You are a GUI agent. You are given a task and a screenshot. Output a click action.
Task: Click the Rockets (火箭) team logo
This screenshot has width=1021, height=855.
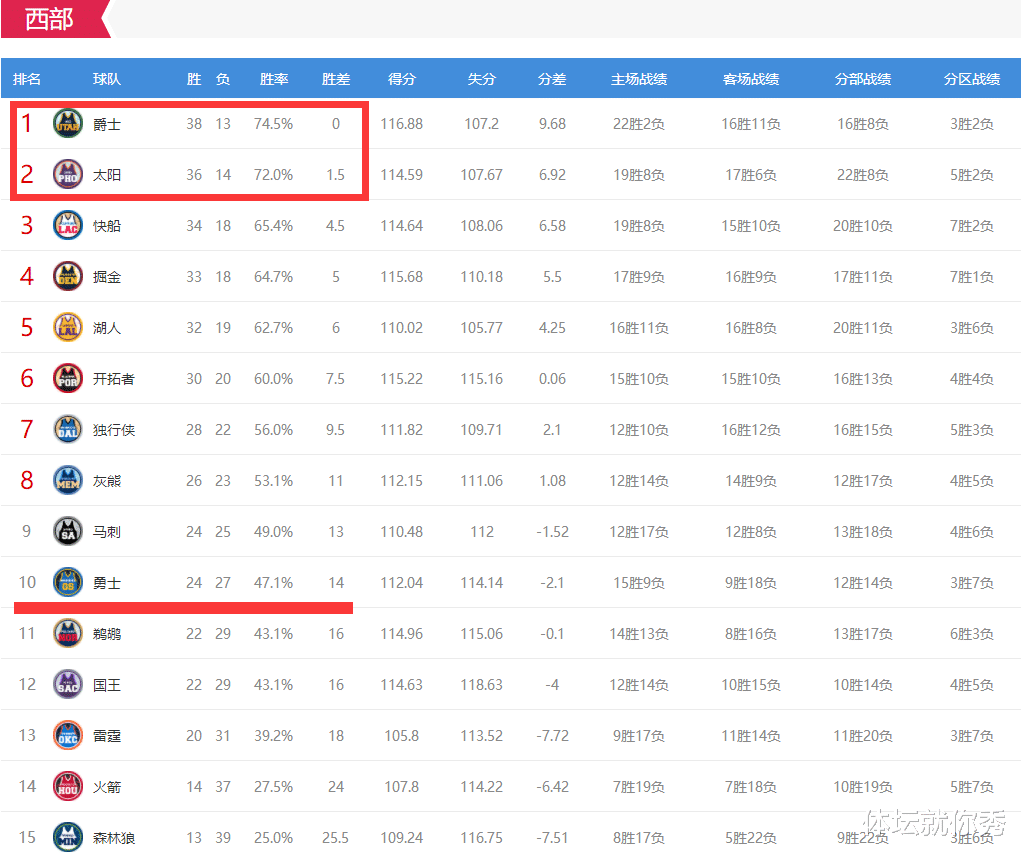(x=67, y=786)
